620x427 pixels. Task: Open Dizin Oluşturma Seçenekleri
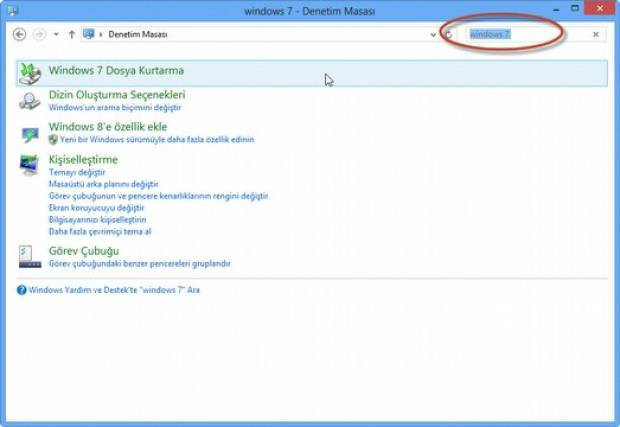coord(117,95)
